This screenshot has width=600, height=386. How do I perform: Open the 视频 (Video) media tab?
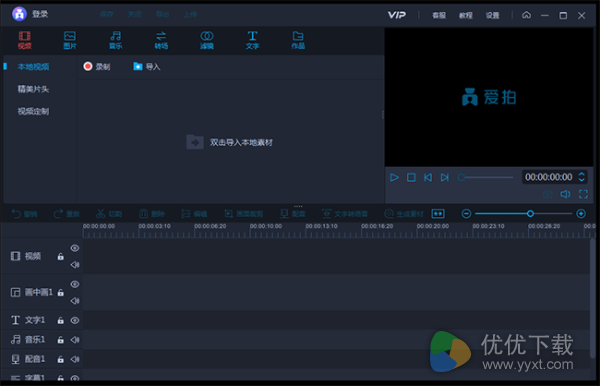pos(24,40)
